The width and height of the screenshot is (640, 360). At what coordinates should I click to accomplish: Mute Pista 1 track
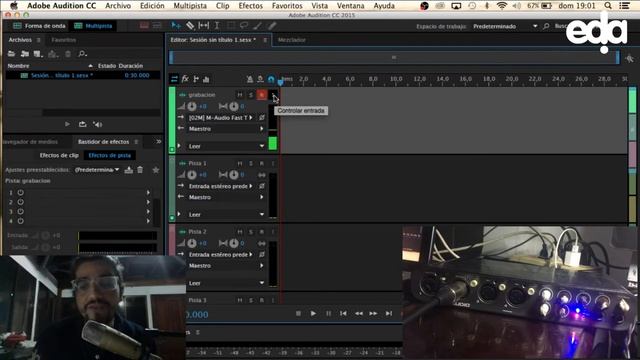(240, 163)
